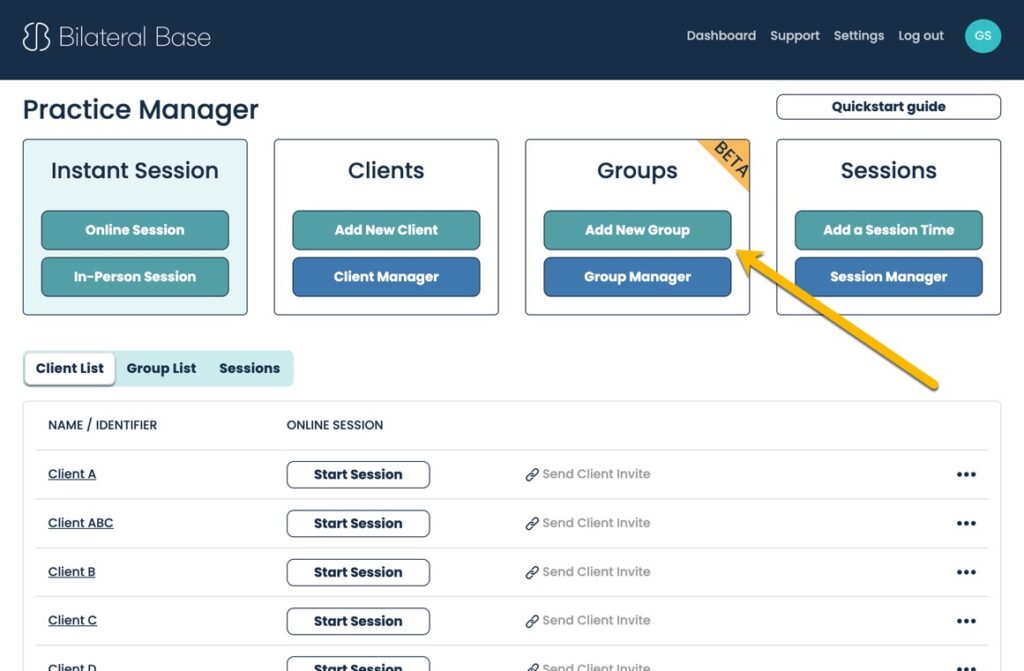Open Support in top navigation
1024x671 pixels.
pos(794,36)
